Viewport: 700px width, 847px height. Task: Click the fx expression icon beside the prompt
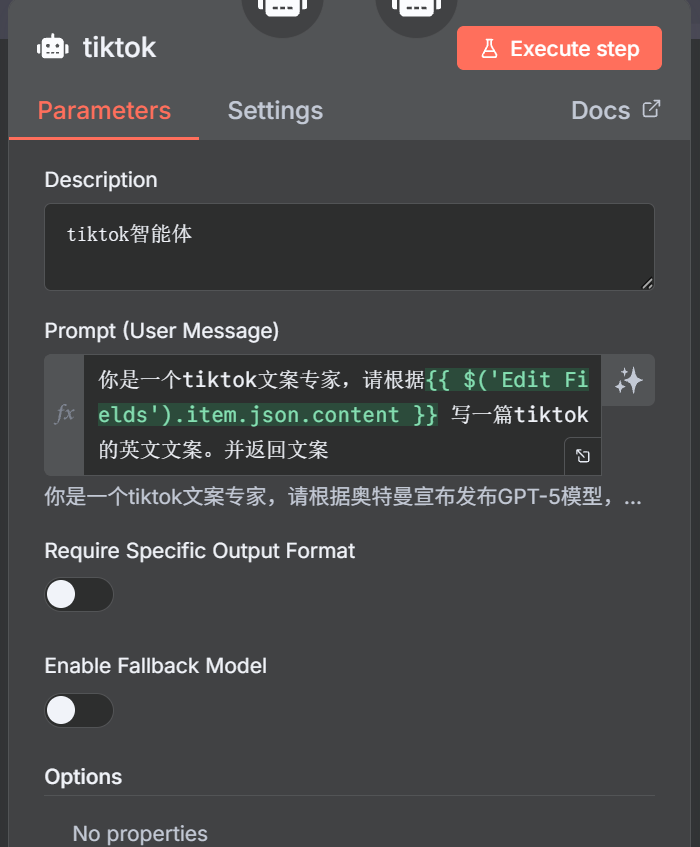click(x=64, y=415)
